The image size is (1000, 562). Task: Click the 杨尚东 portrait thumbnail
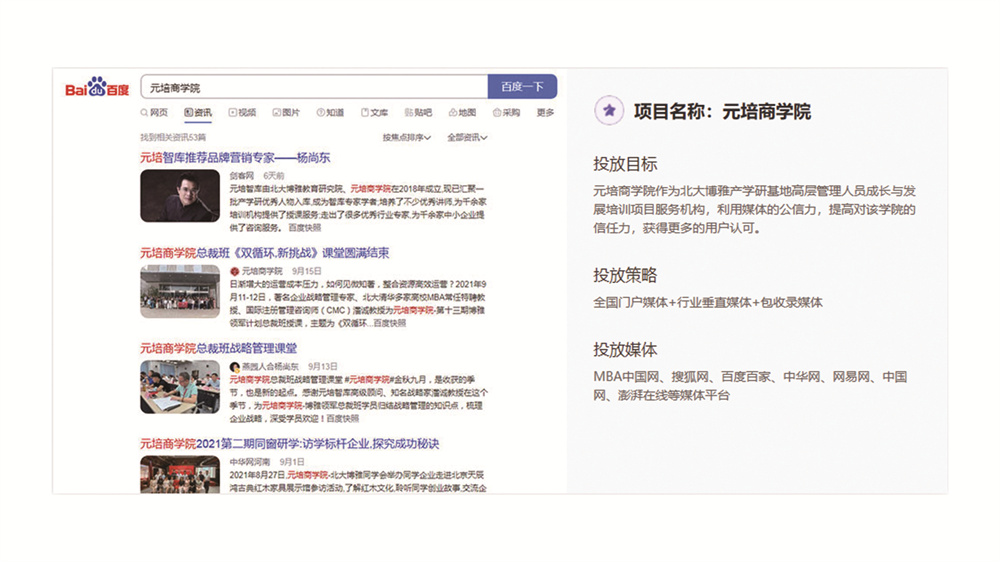click(180, 196)
